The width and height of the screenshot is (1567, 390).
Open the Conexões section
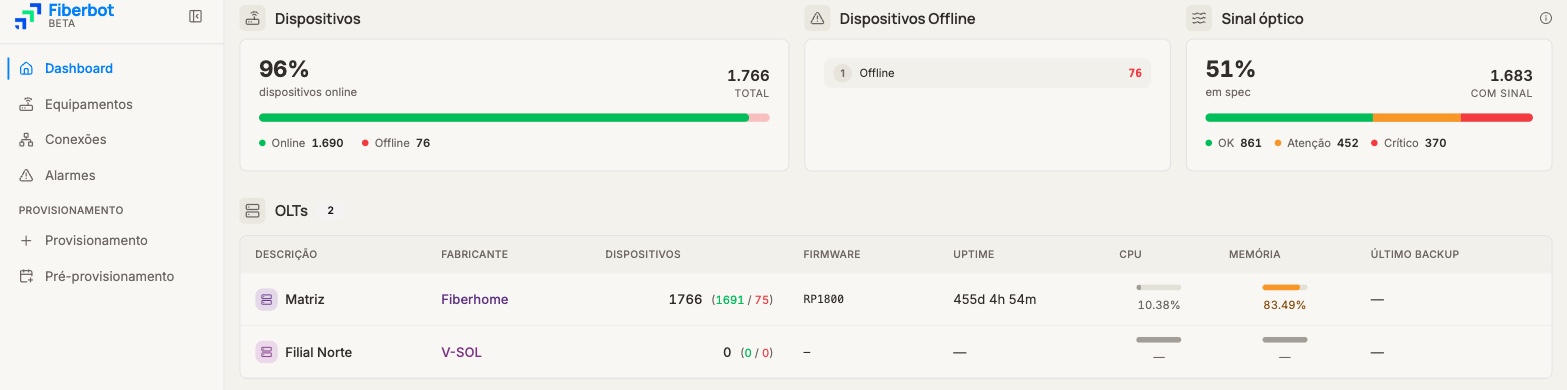(x=112, y=140)
